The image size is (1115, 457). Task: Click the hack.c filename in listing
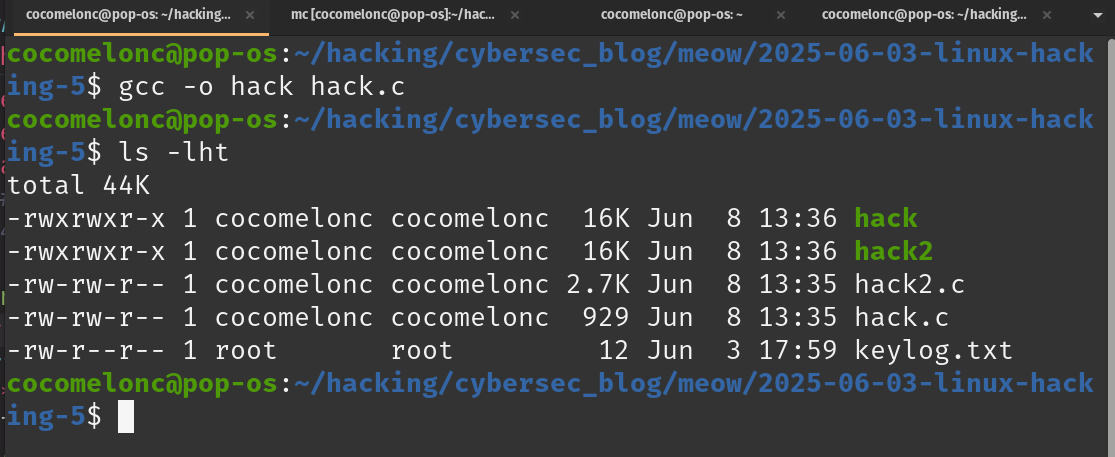[902, 318]
